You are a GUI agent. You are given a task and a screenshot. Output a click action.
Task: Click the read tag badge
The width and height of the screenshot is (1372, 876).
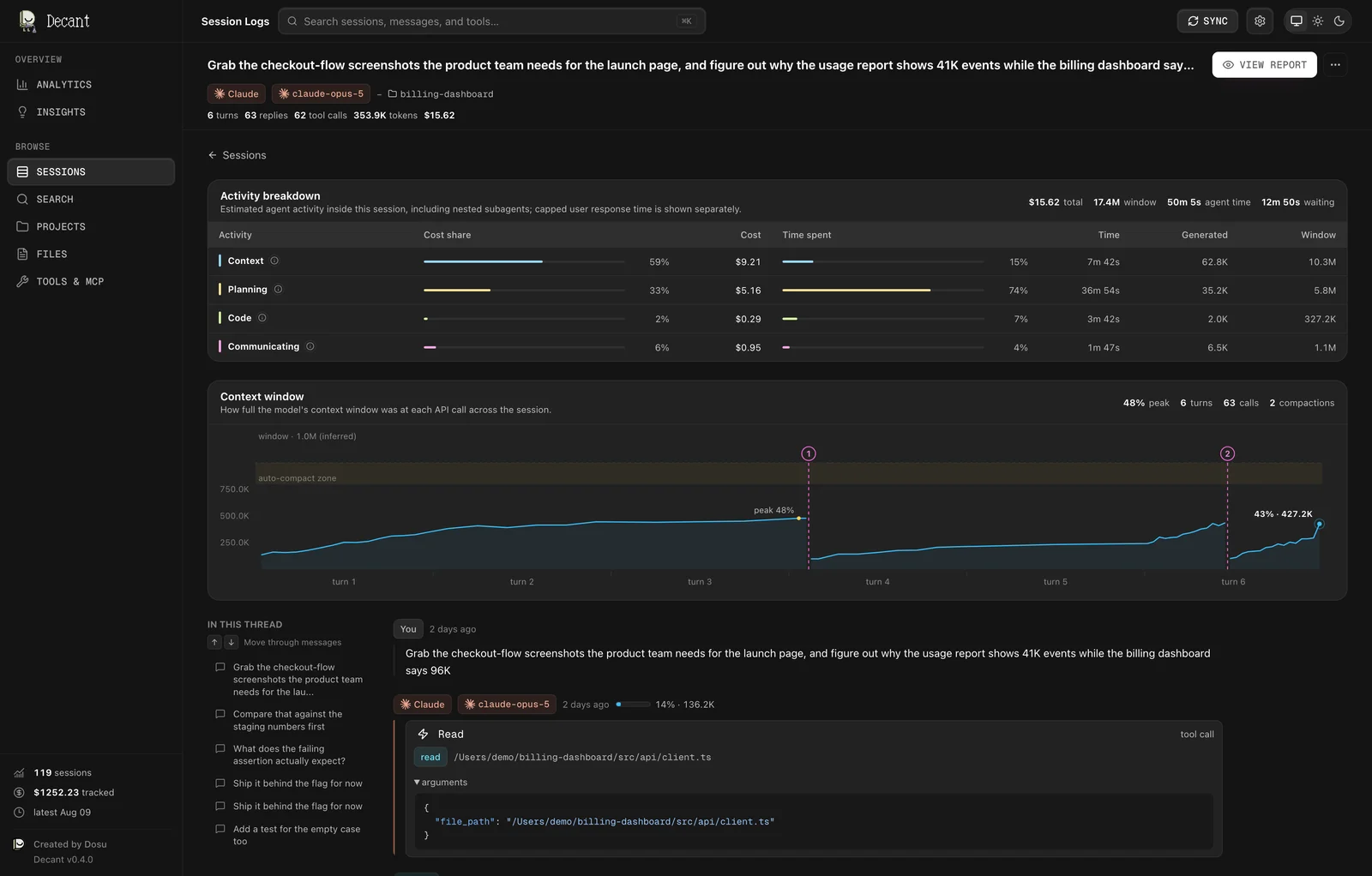[x=430, y=758]
